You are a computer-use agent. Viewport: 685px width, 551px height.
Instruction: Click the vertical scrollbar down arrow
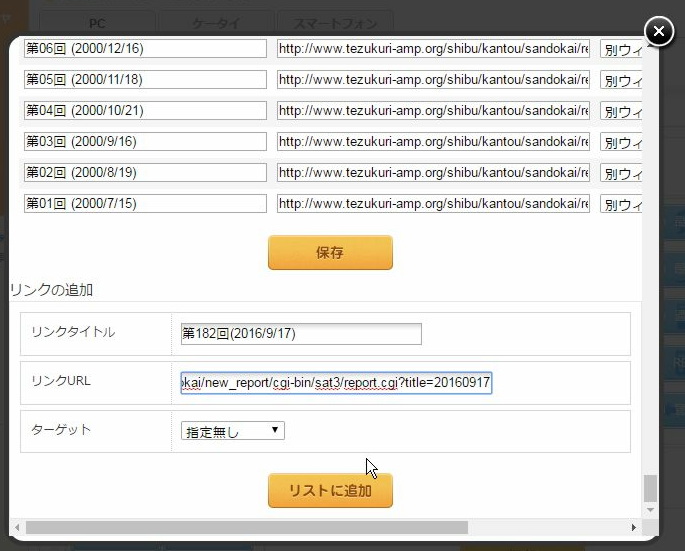click(651, 510)
